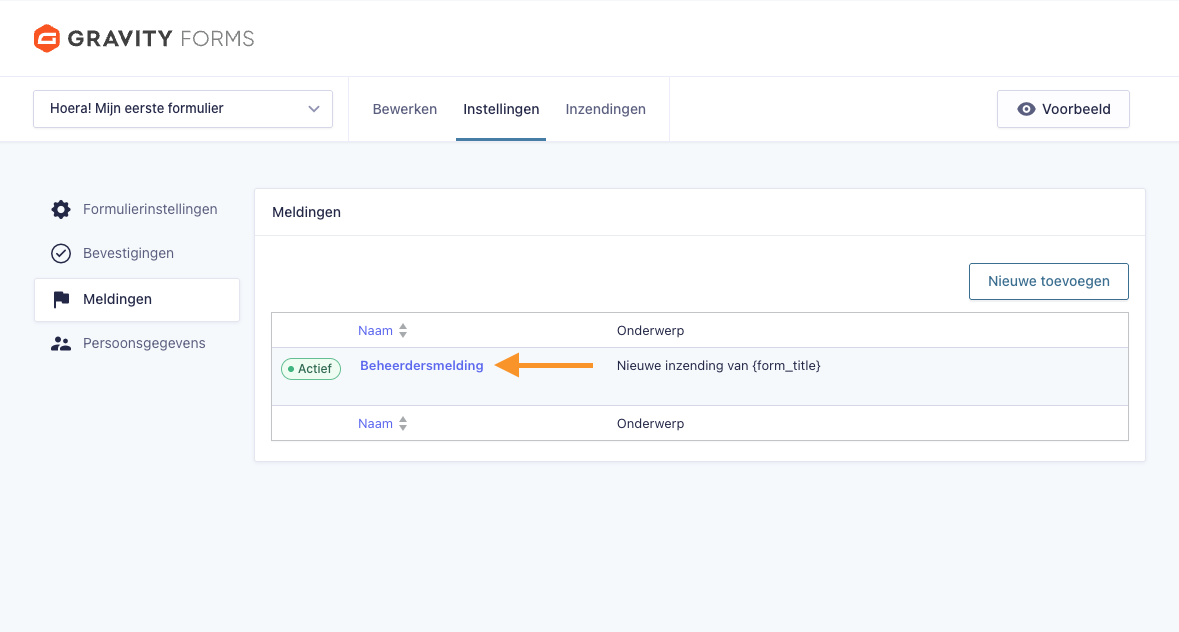Image resolution: width=1179 pixels, height=632 pixels.
Task: Click sort arrows beside bottom Naam footer
Action: coord(403,424)
